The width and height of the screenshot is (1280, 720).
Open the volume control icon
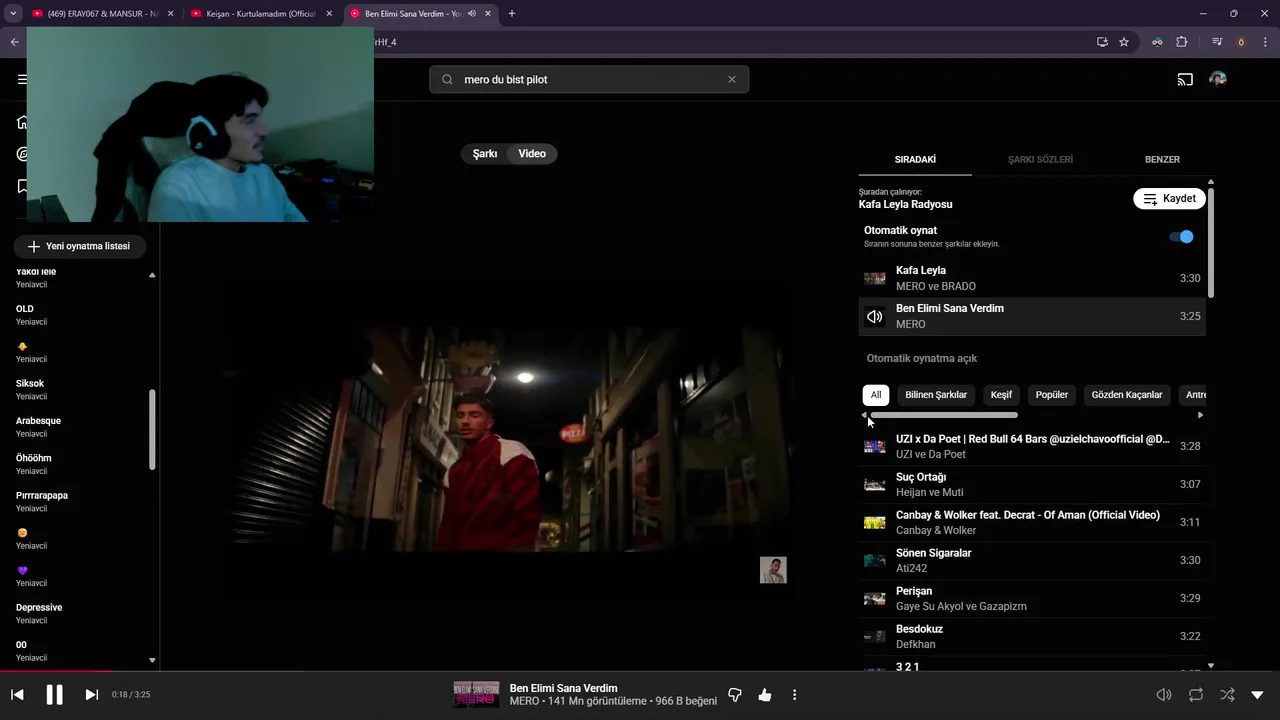pyautogui.click(x=1164, y=695)
